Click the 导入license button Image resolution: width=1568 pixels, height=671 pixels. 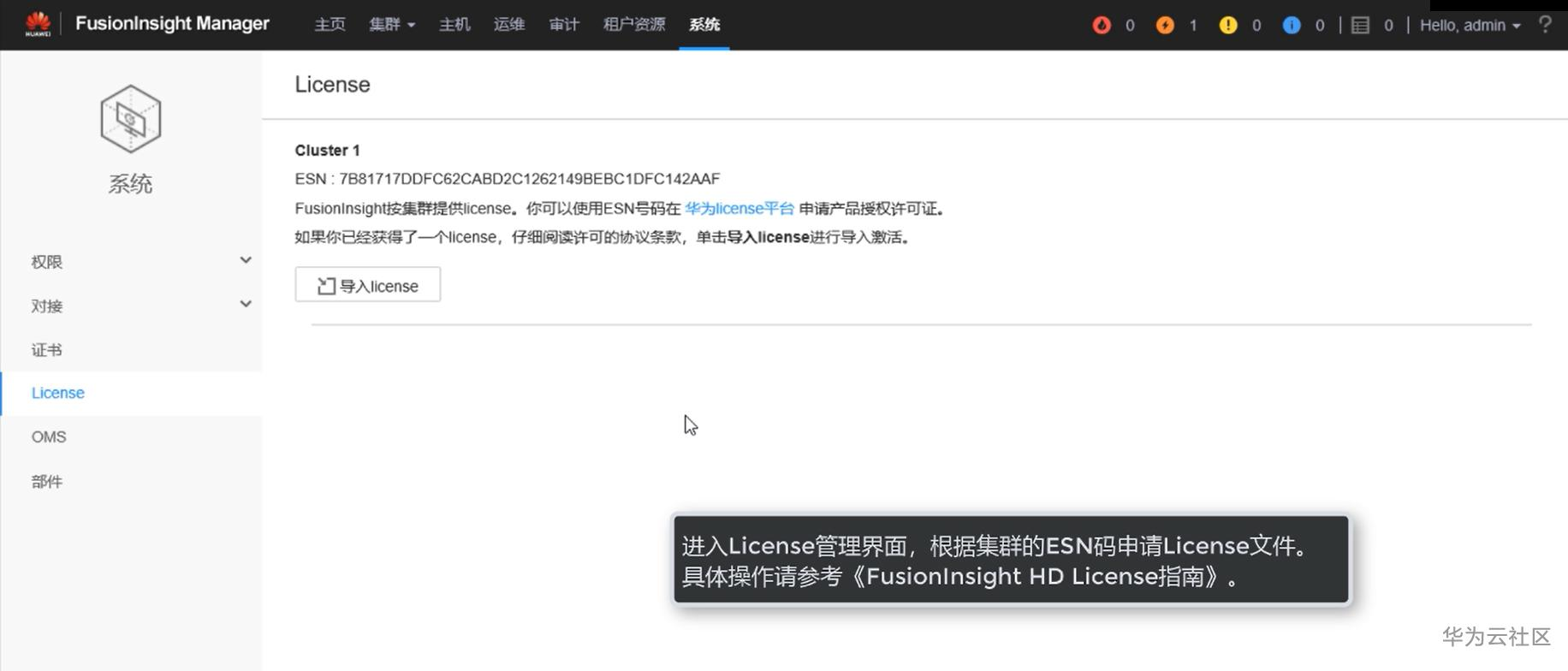point(368,284)
